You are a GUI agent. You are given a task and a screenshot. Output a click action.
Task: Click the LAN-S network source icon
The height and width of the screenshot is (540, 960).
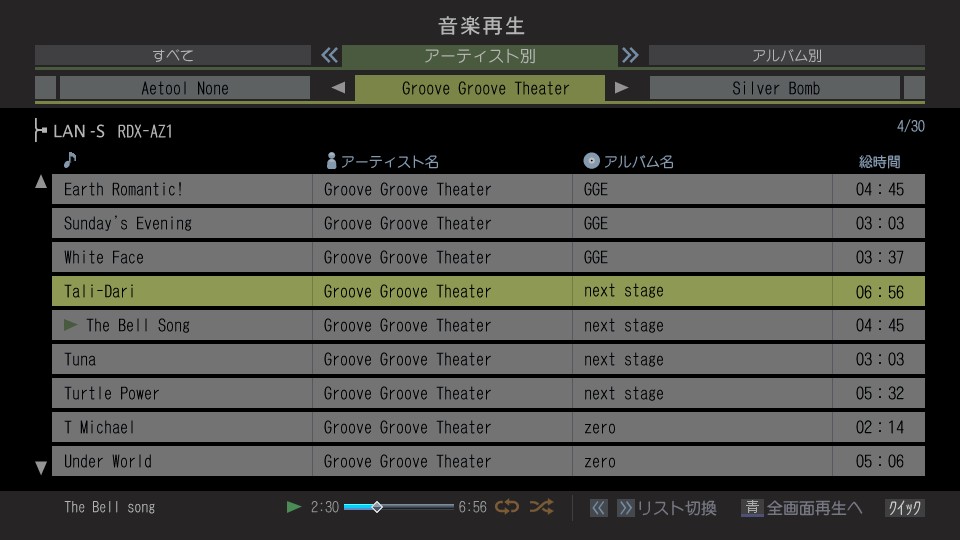[41, 131]
